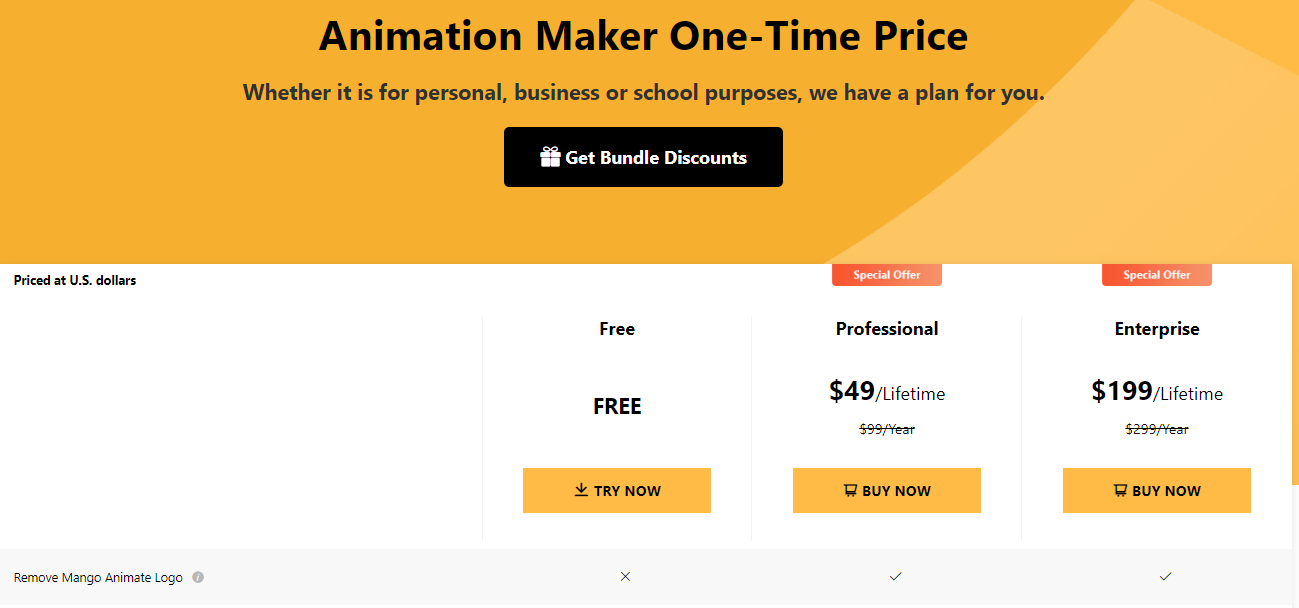Click the X mark in the Free column

625,576
